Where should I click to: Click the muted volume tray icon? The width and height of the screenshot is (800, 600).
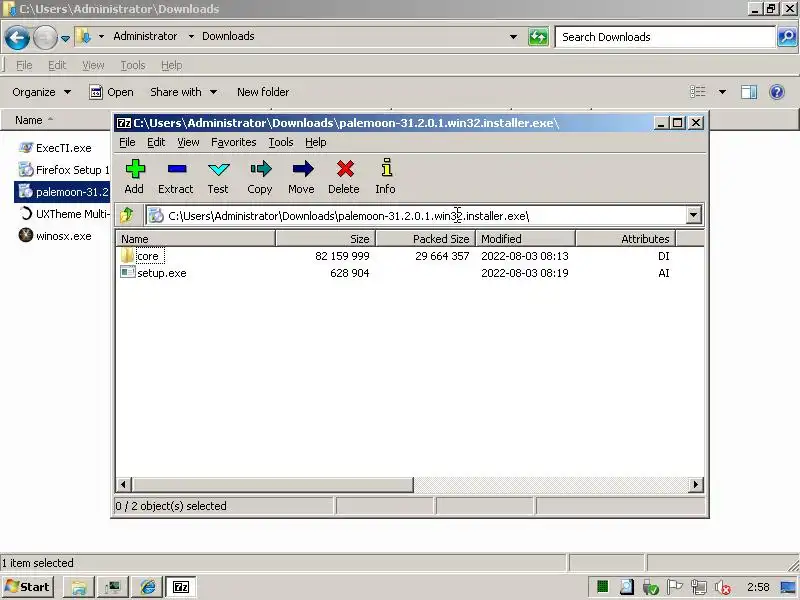pyautogui.click(x=722, y=587)
